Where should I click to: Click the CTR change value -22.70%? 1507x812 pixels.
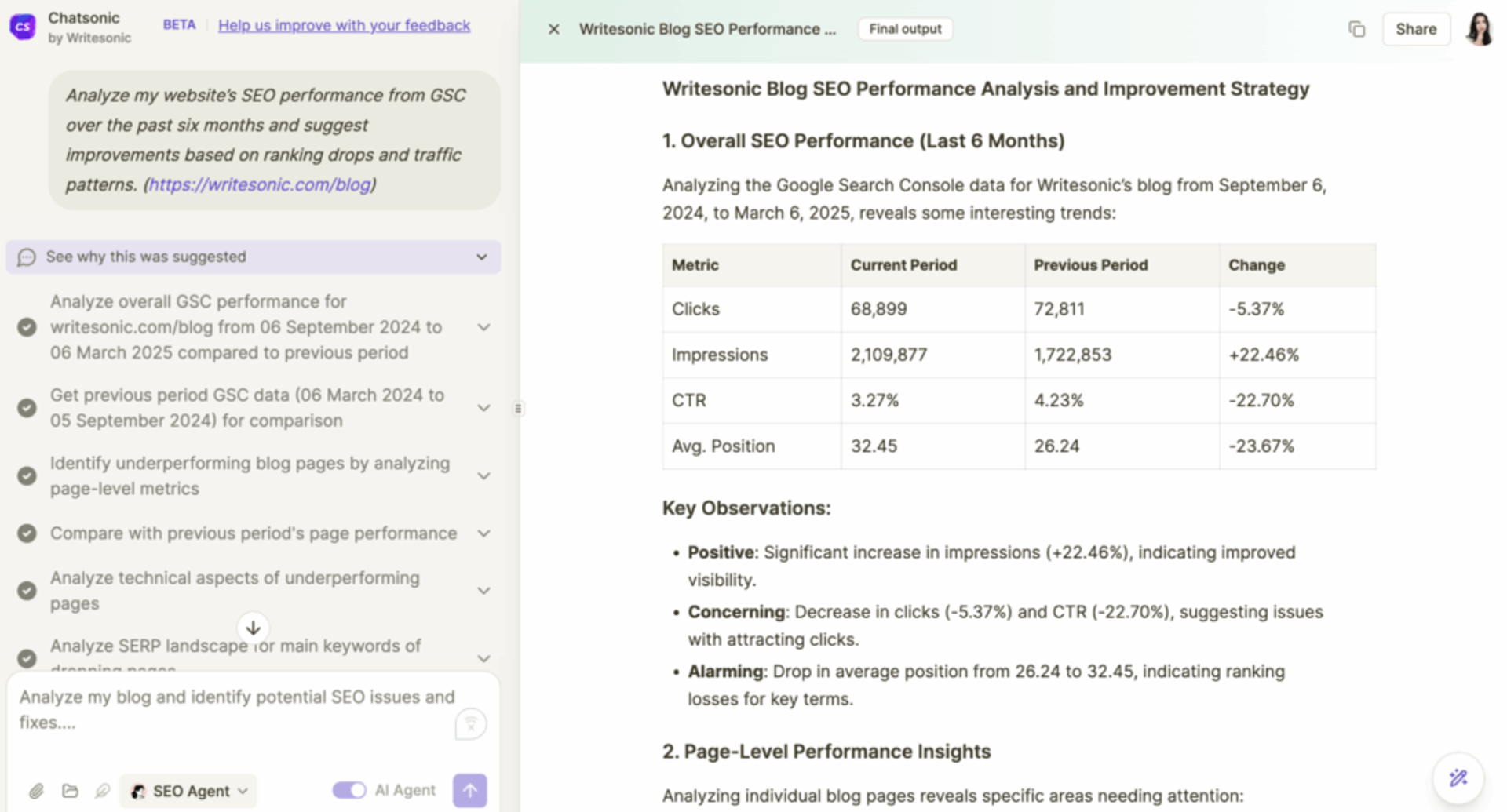(1261, 400)
